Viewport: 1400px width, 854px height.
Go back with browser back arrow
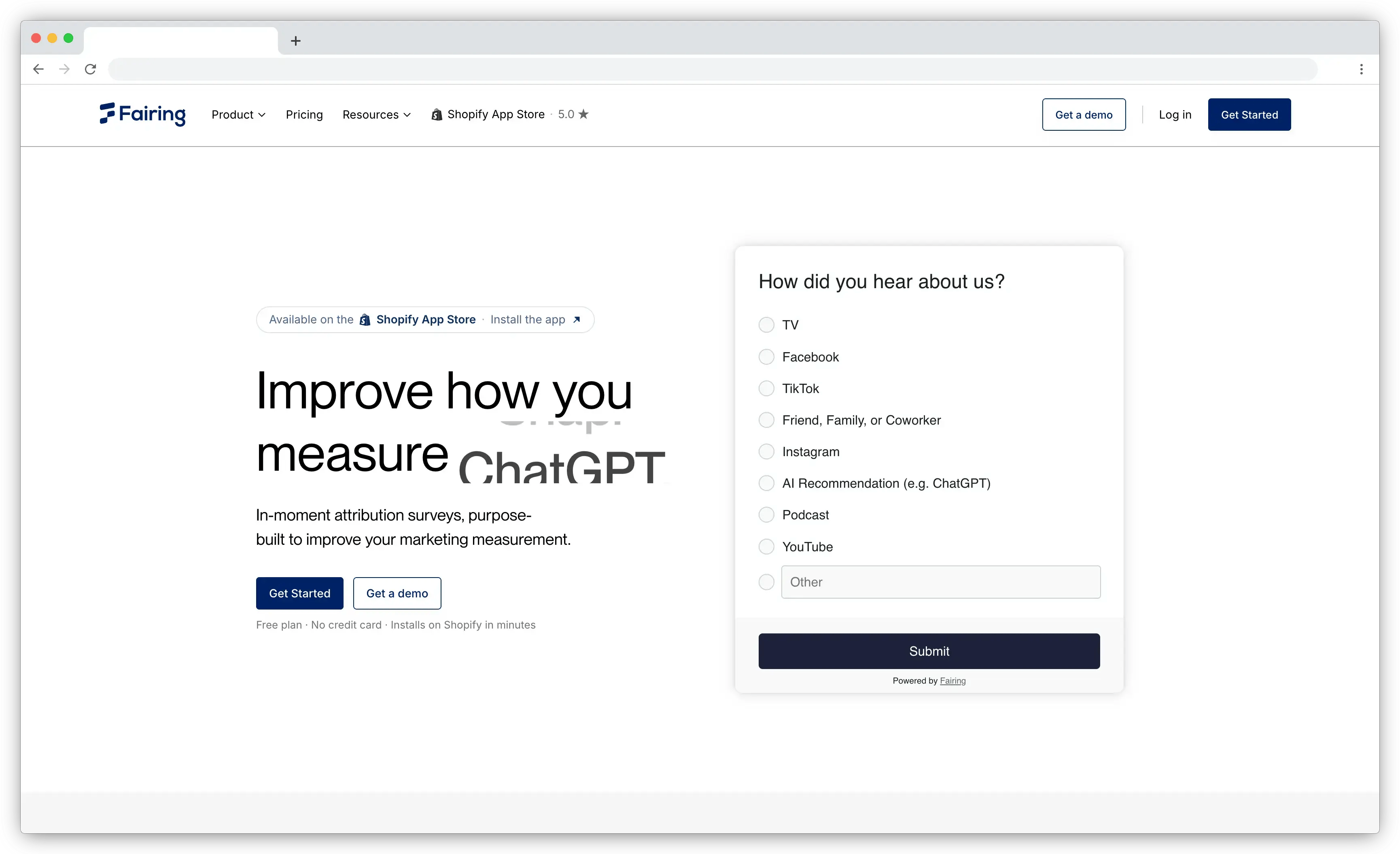[x=38, y=69]
